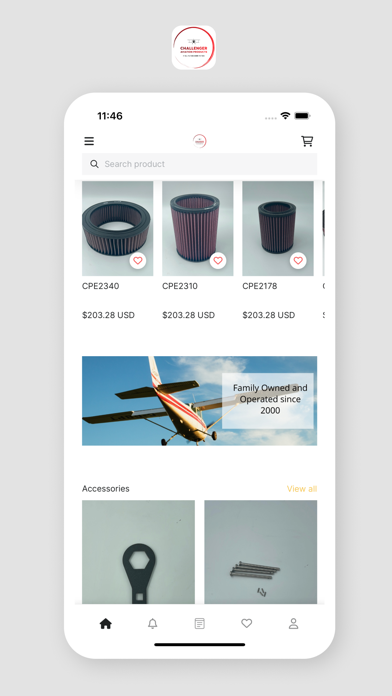
Task: Open the orders list tab
Action: tap(200, 624)
